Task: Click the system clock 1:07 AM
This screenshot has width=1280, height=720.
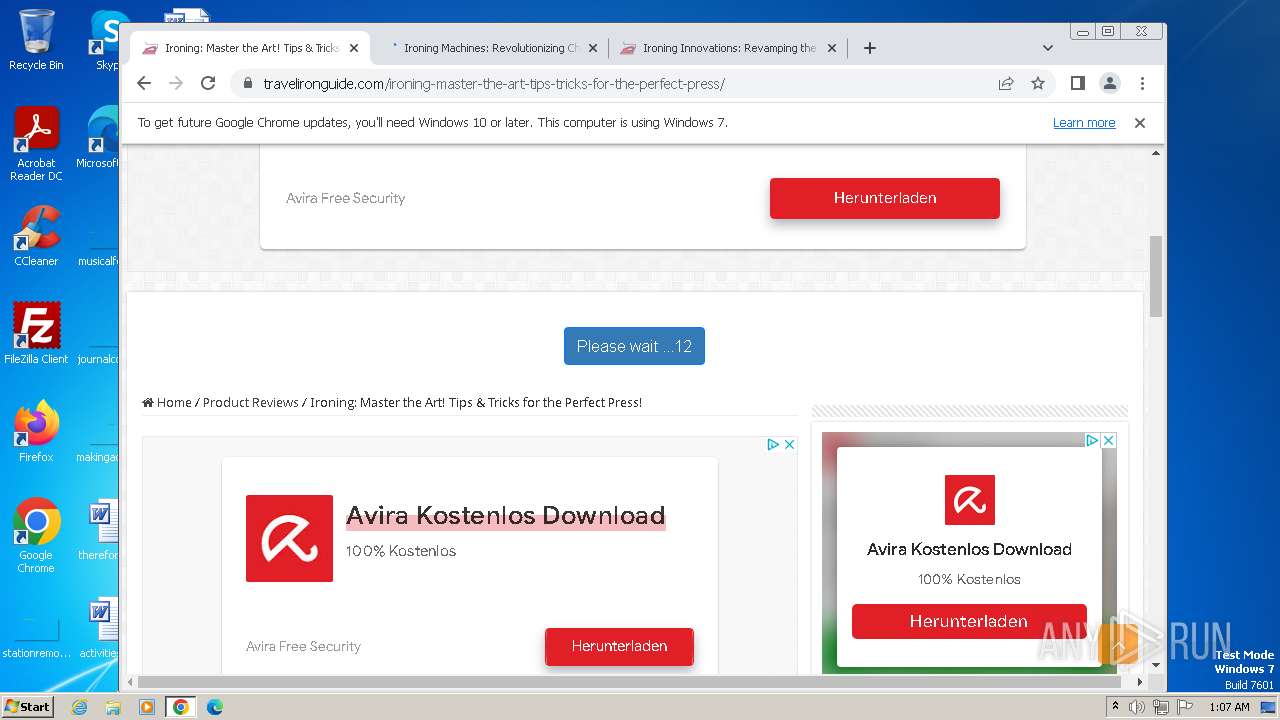Action: (x=1229, y=707)
